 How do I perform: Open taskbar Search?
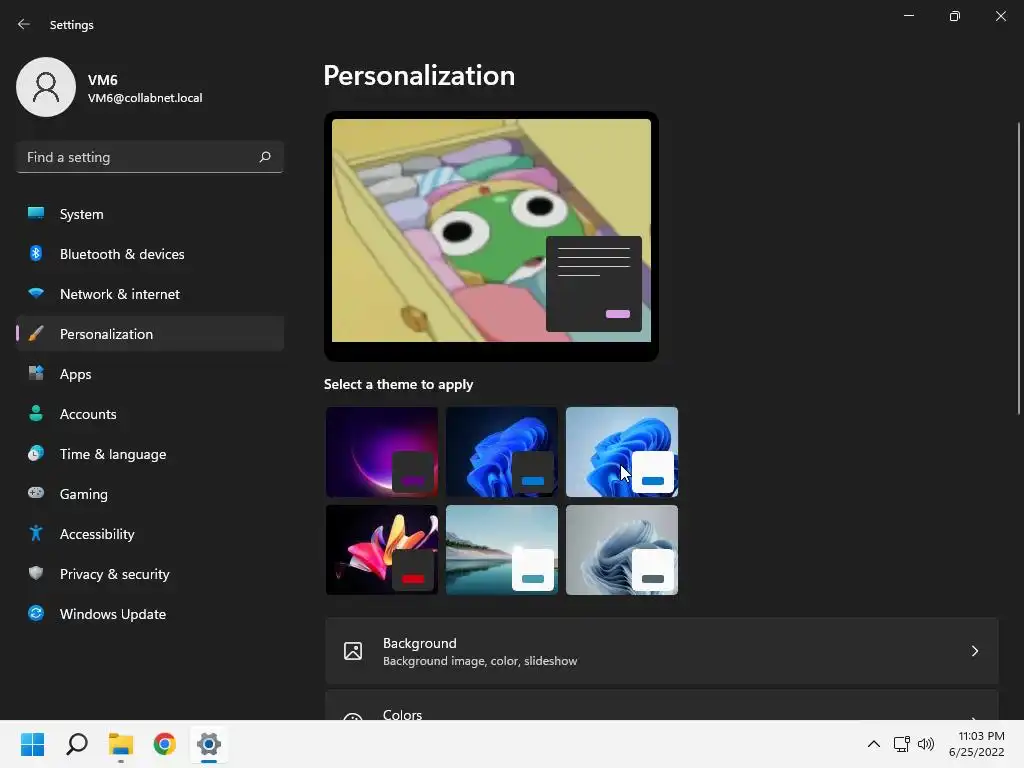(x=77, y=744)
